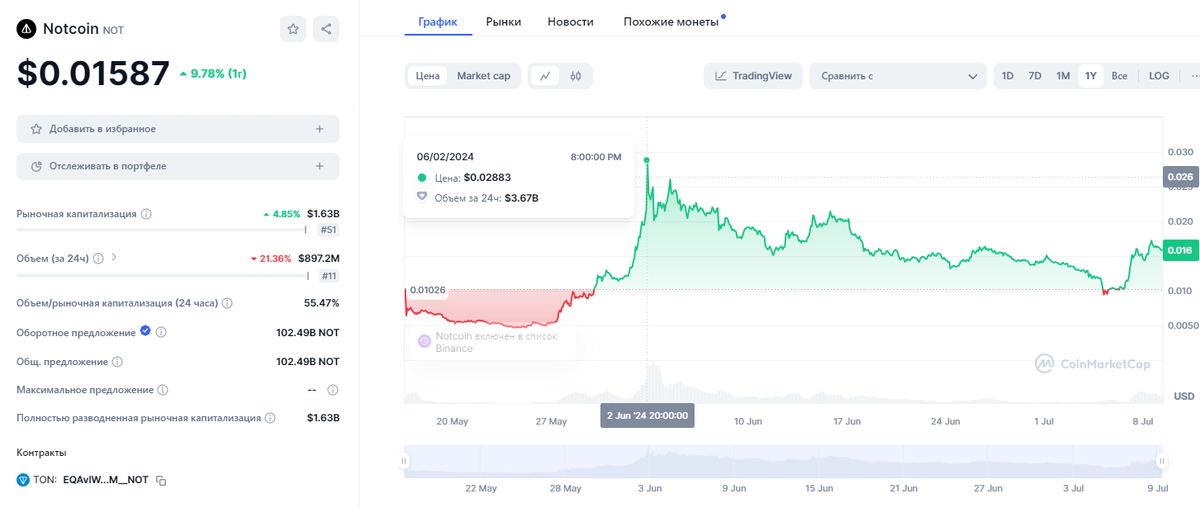Click info icon beside Максимальное предложение label
1200x508 pixels.
(x=163, y=390)
